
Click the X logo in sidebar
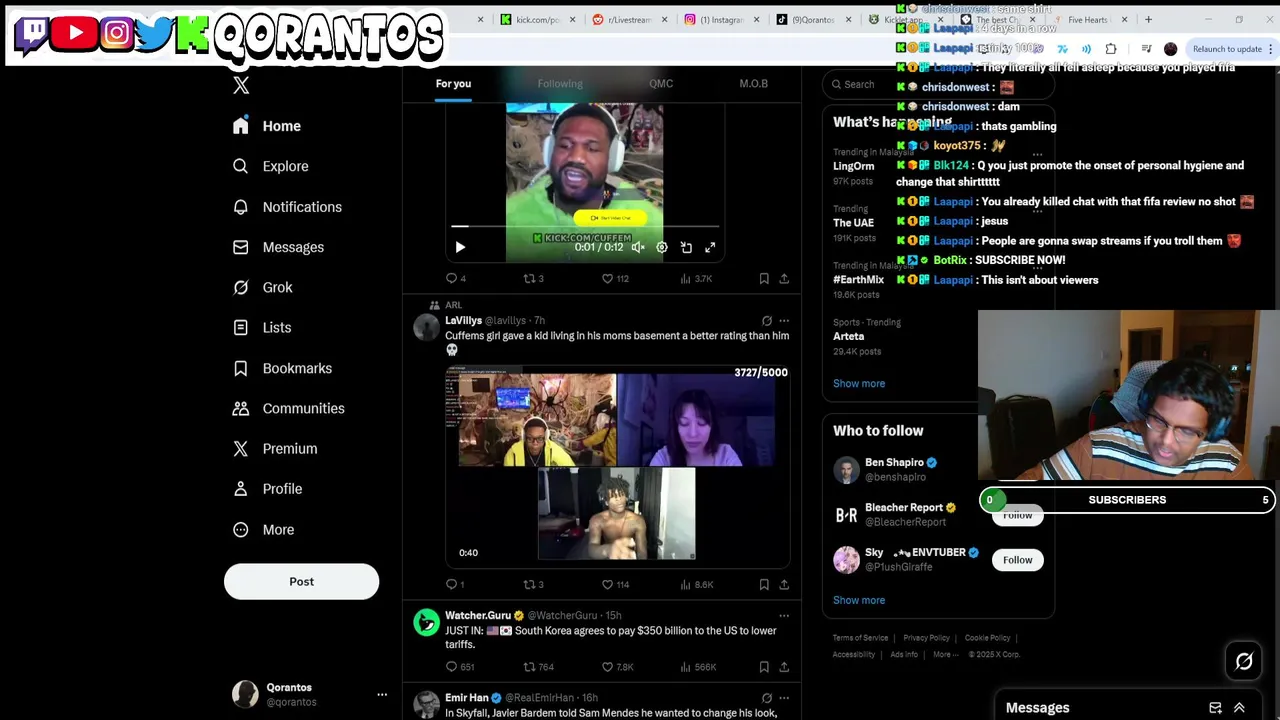point(241,85)
